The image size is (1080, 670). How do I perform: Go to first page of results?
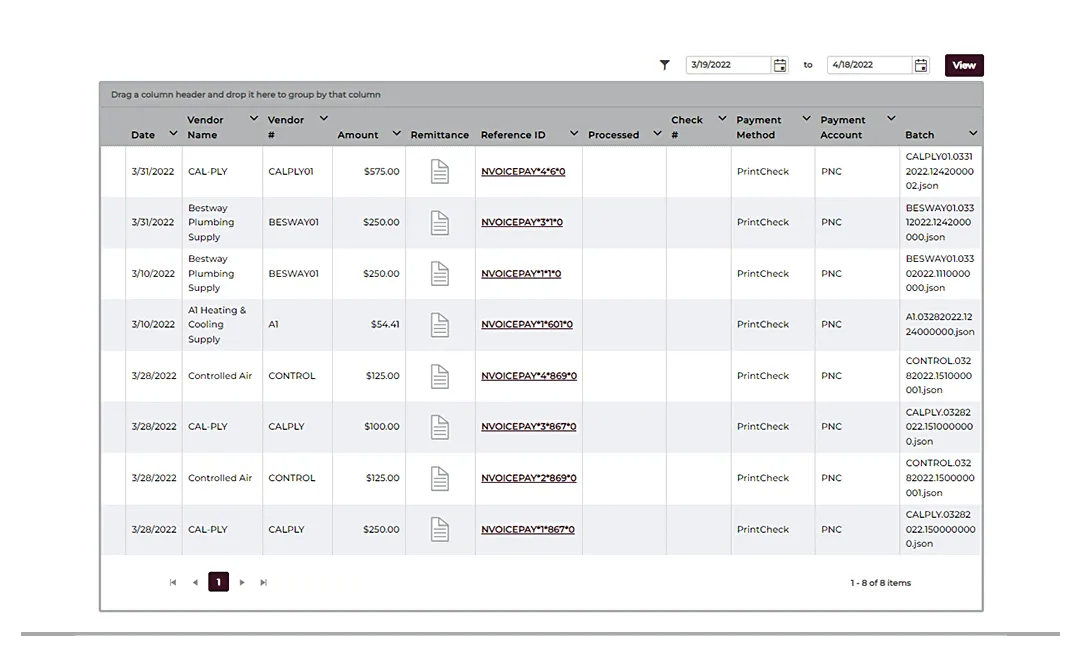(173, 583)
